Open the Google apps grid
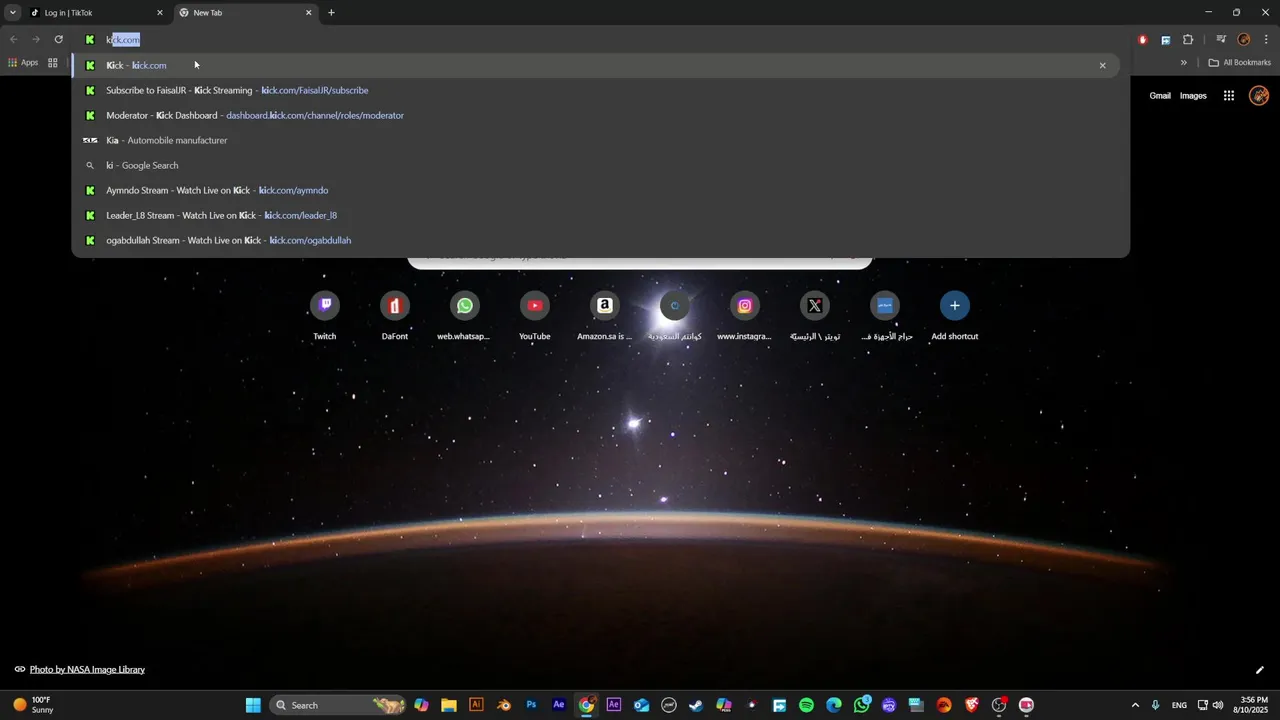Screen dimensions: 1280x720 coord(1229,96)
